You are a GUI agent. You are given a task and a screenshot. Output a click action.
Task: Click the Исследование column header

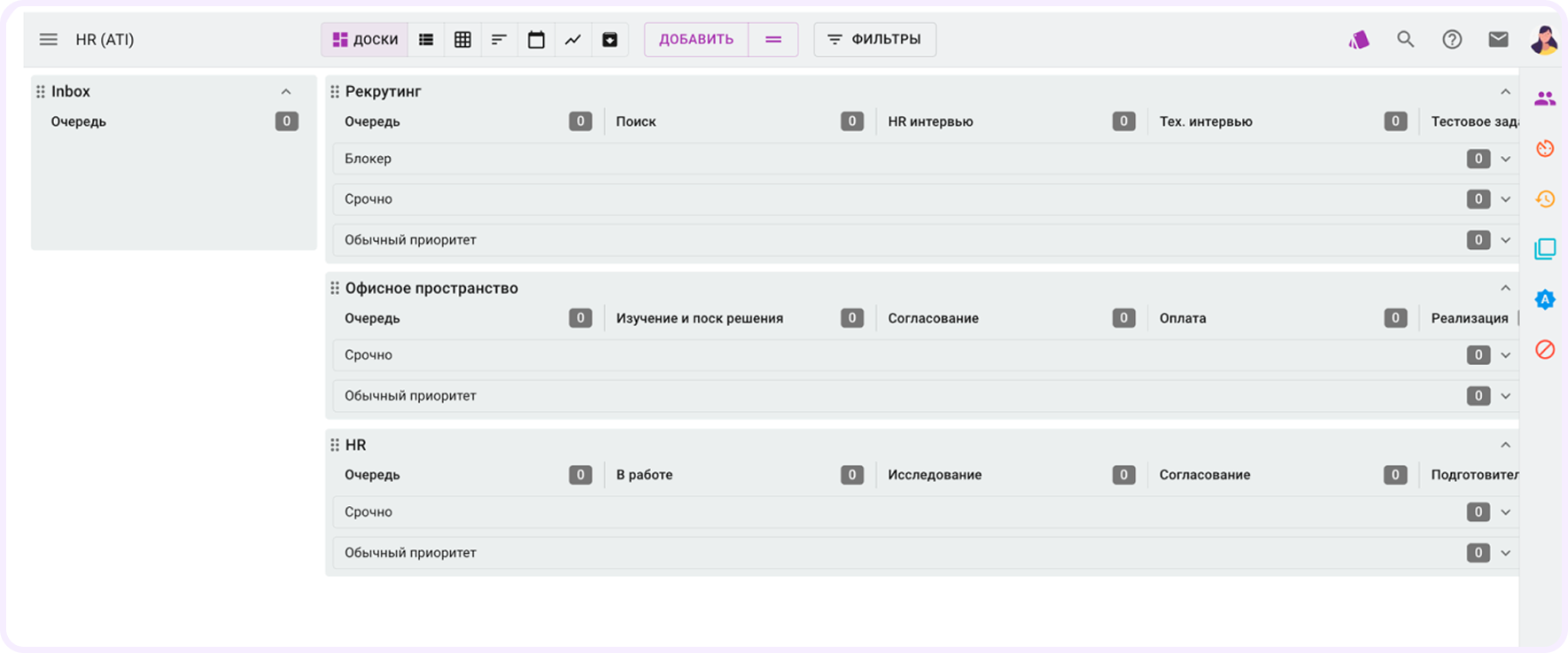pyautogui.click(x=935, y=475)
